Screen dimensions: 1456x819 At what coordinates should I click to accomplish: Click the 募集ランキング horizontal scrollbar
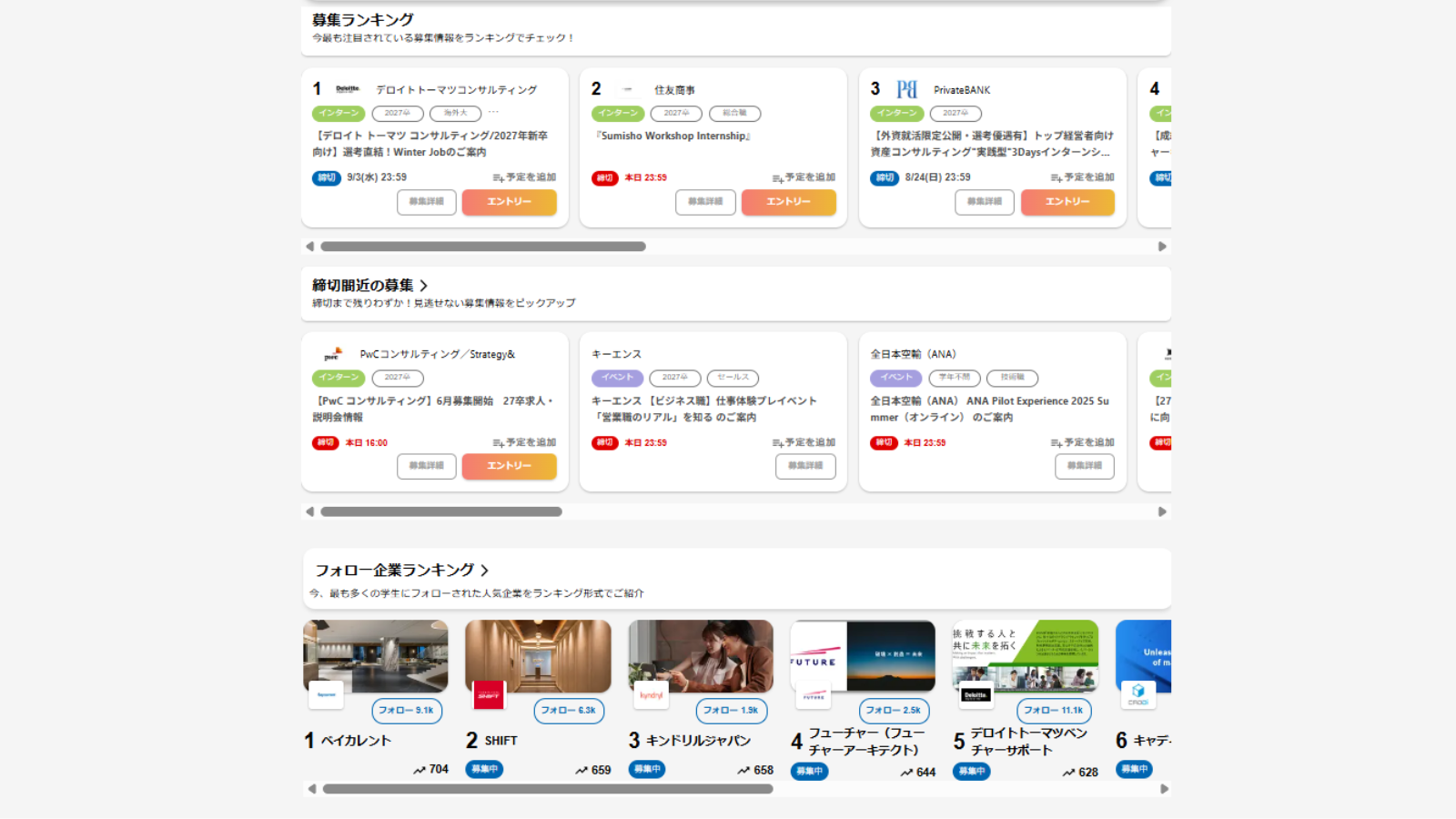click(483, 247)
